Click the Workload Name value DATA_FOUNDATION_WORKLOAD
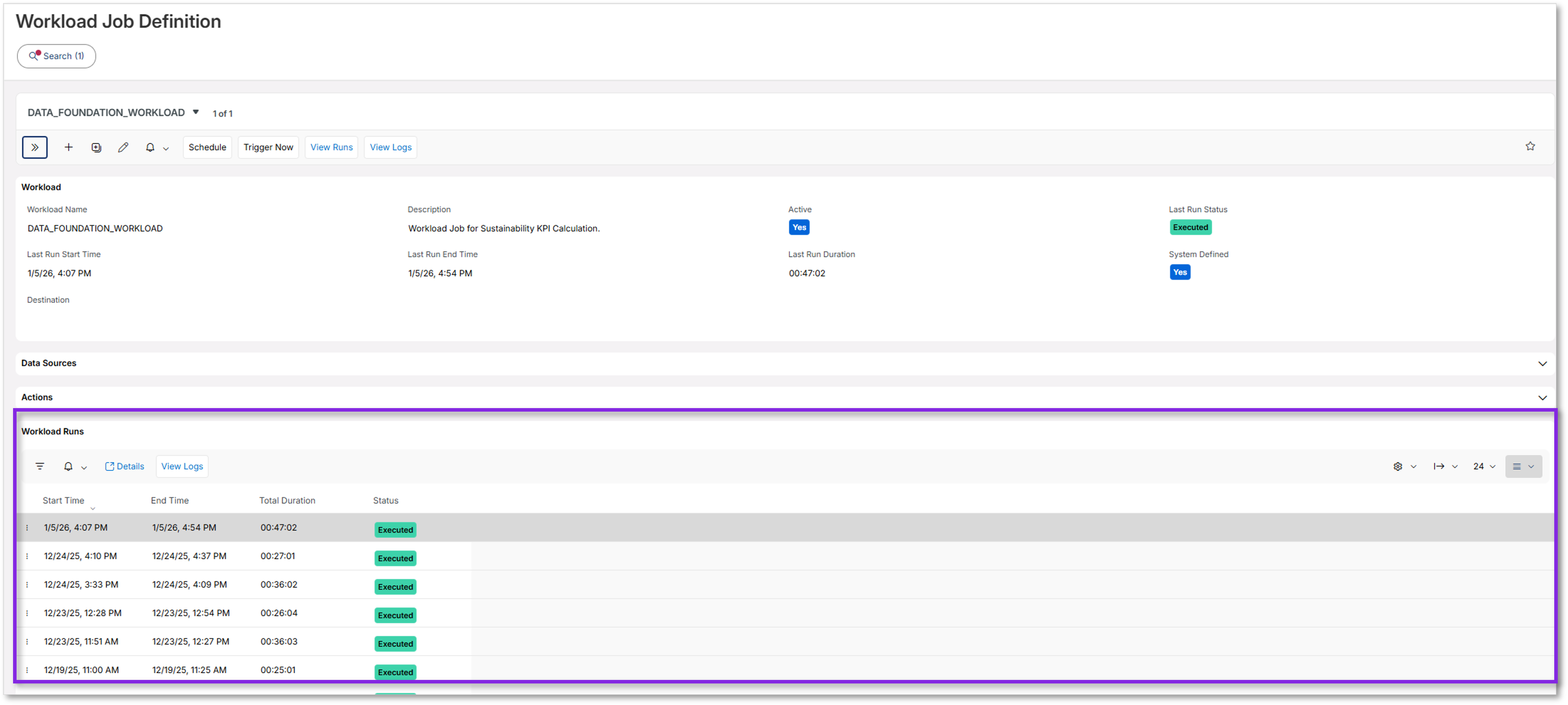Screen dimensions: 1568x705 pos(95,228)
